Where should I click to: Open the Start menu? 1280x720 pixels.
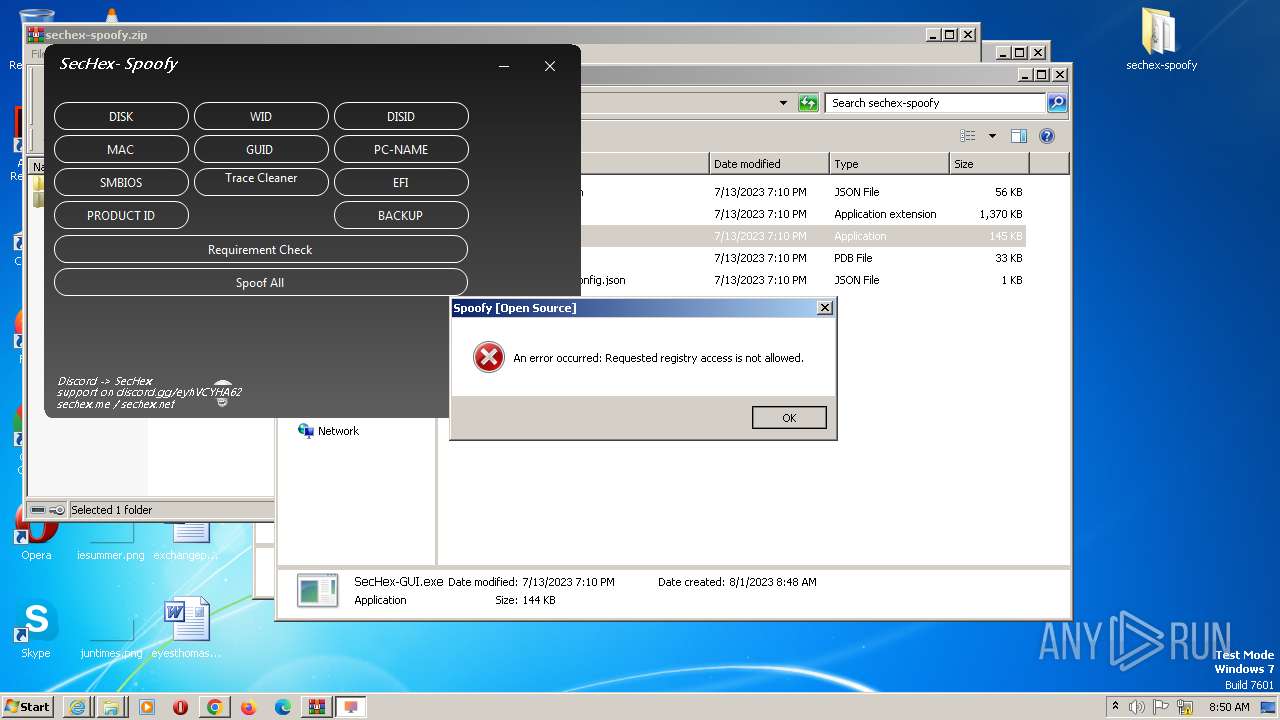(x=28, y=706)
